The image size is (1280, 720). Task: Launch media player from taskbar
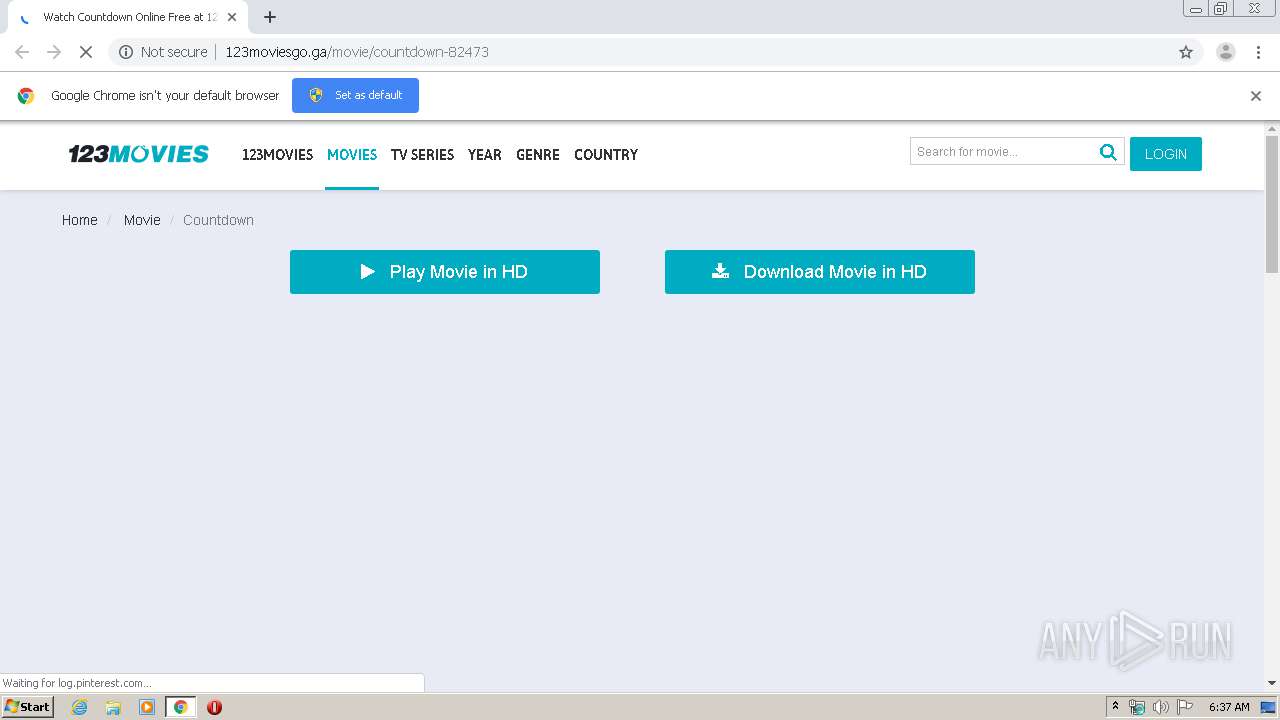tap(147, 707)
